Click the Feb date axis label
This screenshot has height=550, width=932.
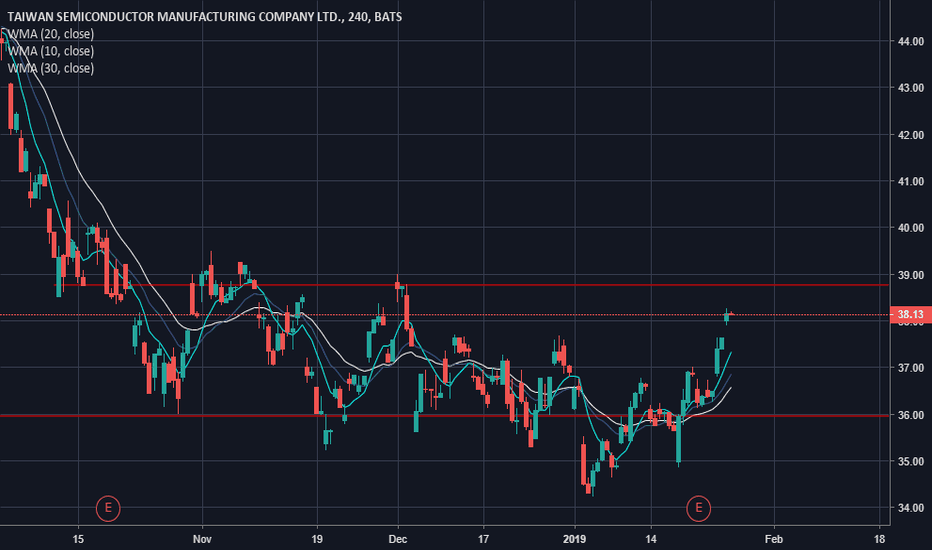[773, 539]
